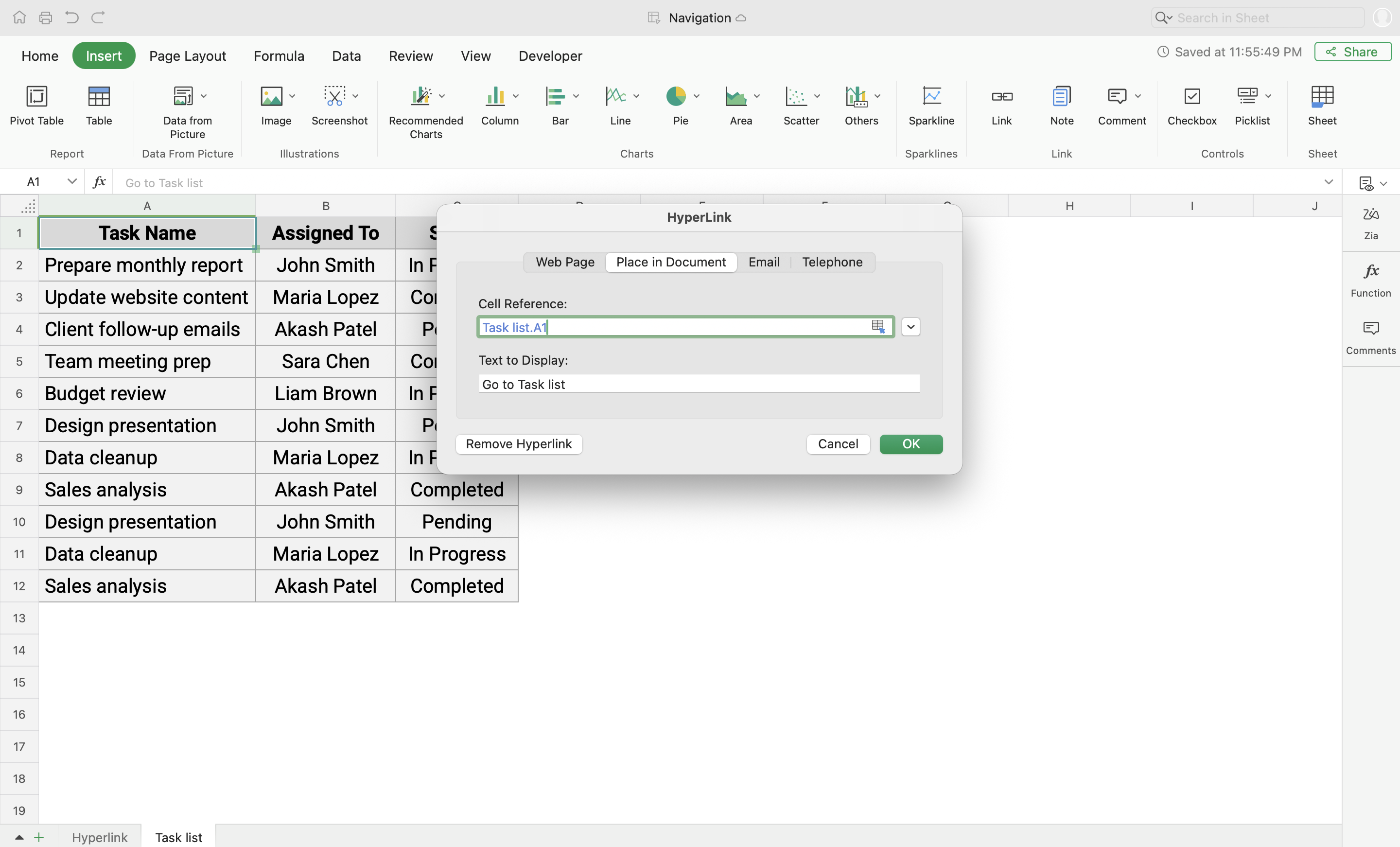Expand the Cell Reference dropdown arrow

click(910, 327)
